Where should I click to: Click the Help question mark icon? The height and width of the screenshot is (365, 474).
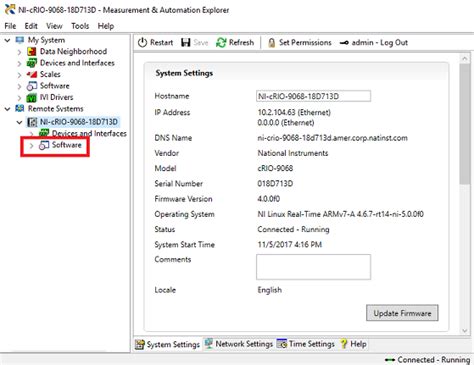(x=344, y=344)
